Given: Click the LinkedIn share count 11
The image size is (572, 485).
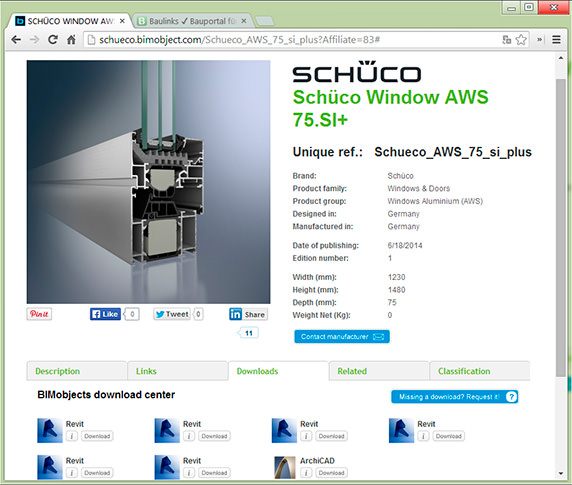Looking at the screenshot, I should (x=248, y=333).
